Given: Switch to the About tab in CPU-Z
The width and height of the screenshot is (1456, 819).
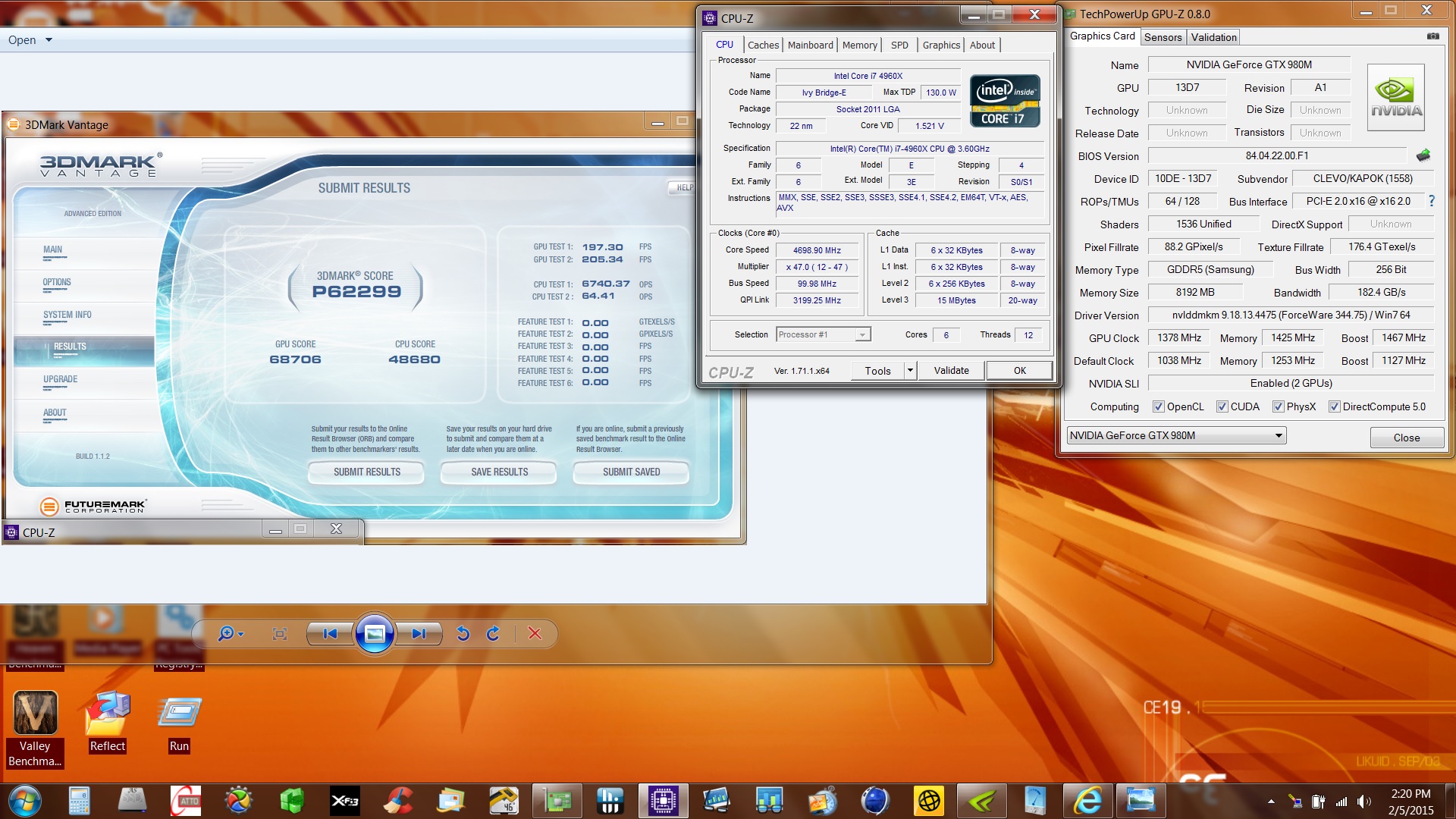Looking at the screenshot, I should point(982,45).
